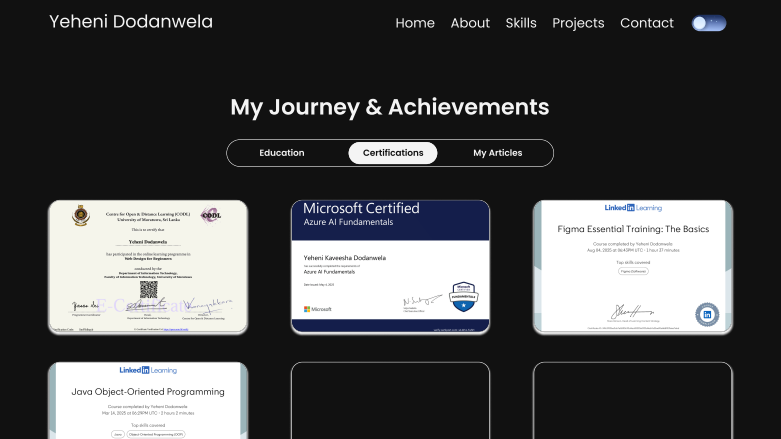Click the Contact nav link
The height and width of the screenshot is (439, 781).
point(647,23)
